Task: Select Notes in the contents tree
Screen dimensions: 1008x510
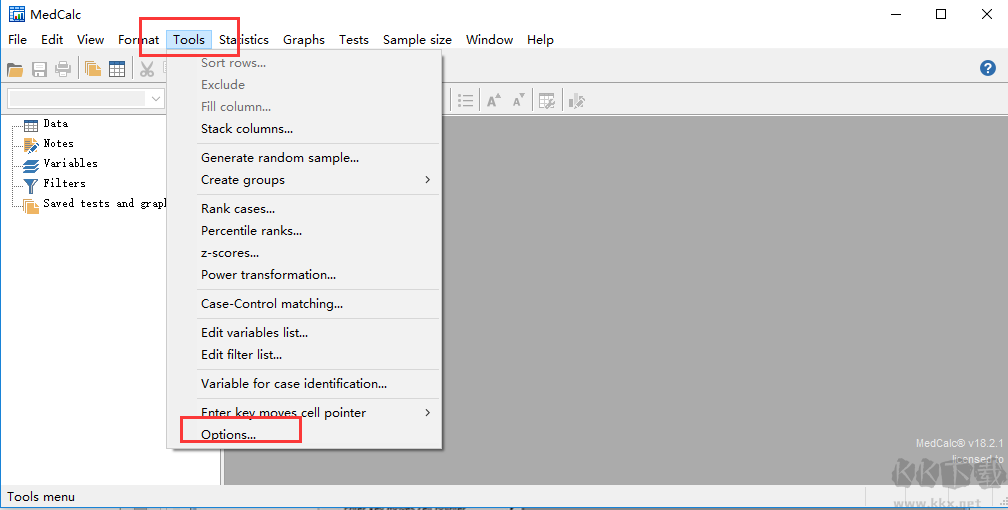Action: click(58, 143)
